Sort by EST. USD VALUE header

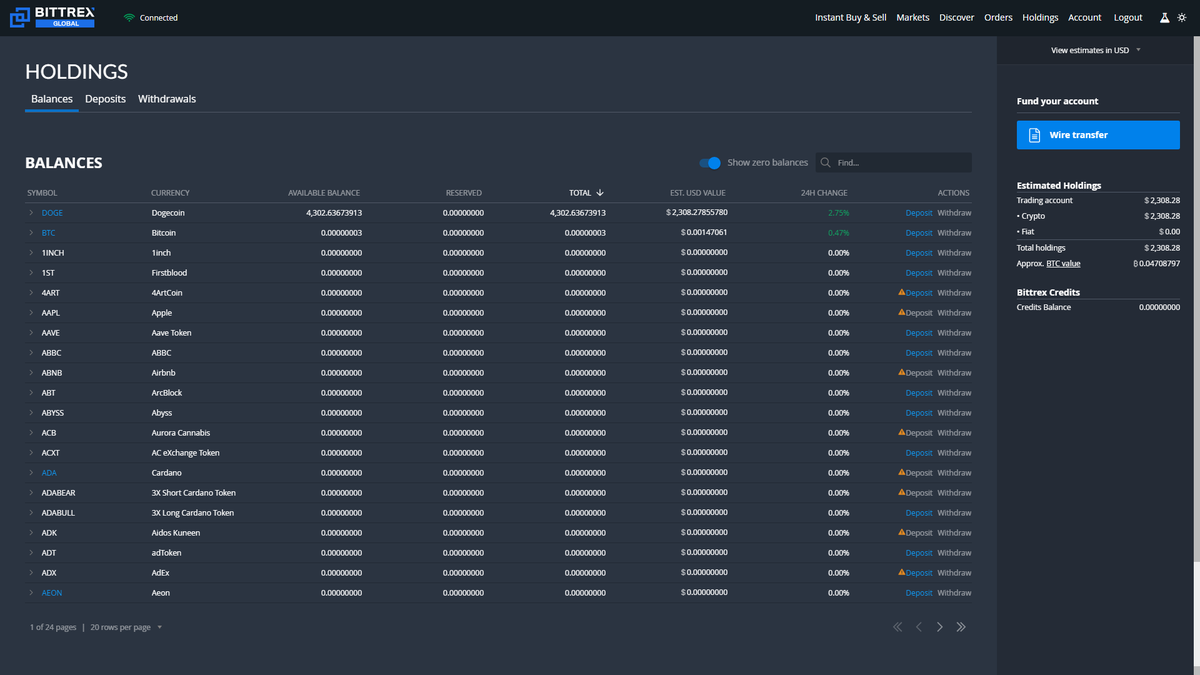pyautogui.click(x=698, y=193)
